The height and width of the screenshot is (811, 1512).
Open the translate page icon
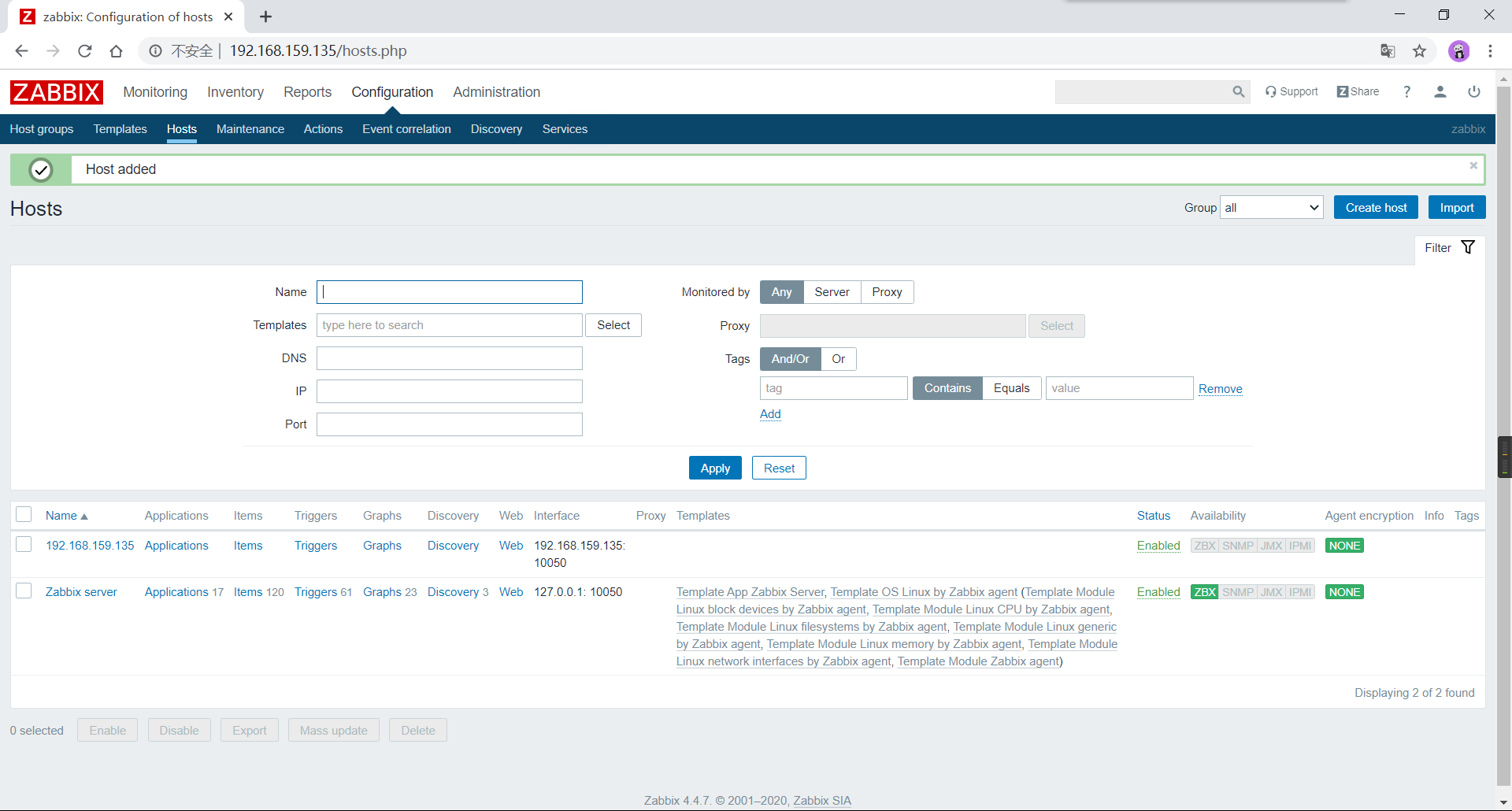1388,51
